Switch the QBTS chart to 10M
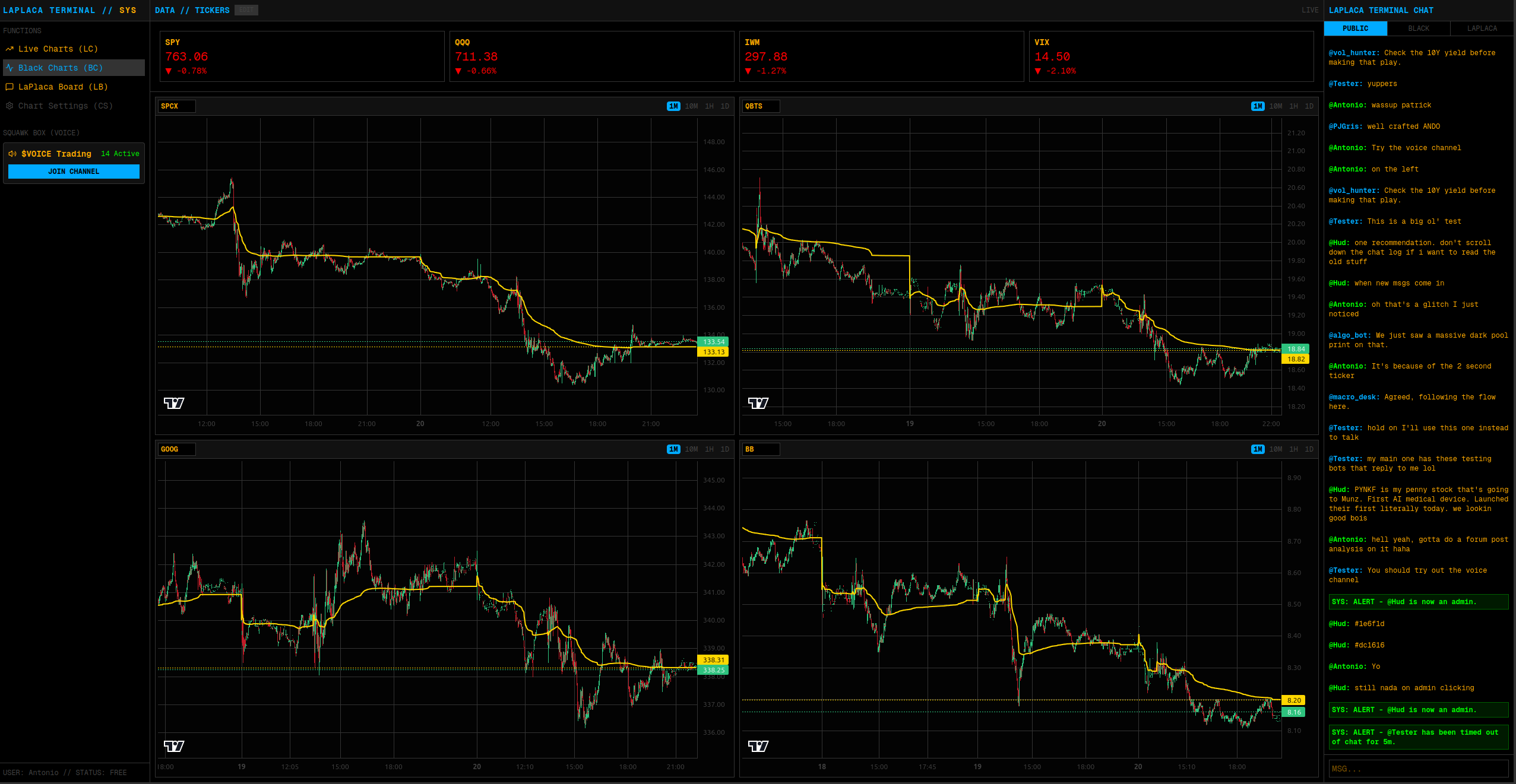The width and height of the screenshot is (1516, 784). coord(1276,106)
